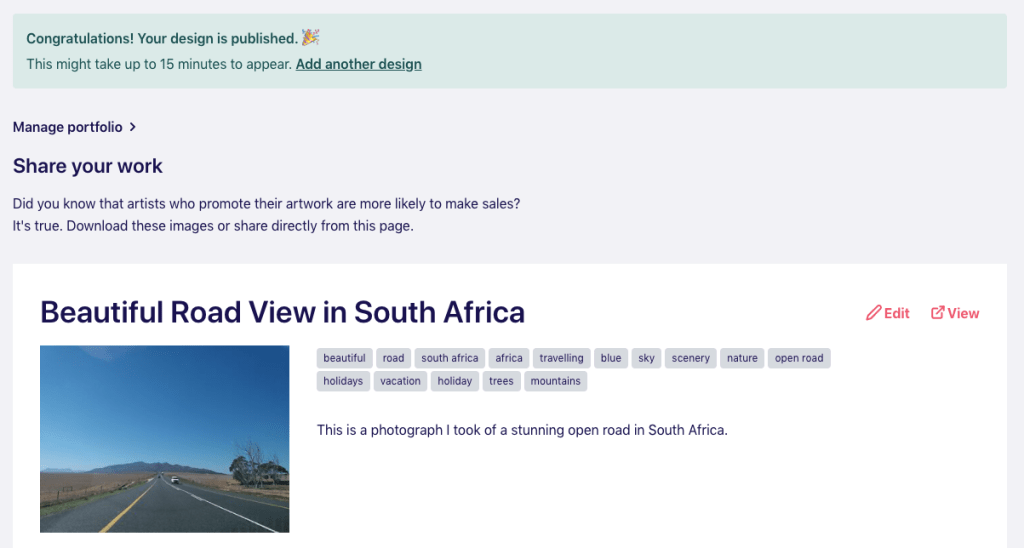
Task: Select the "mountains" tag
Action: [555, 381]
